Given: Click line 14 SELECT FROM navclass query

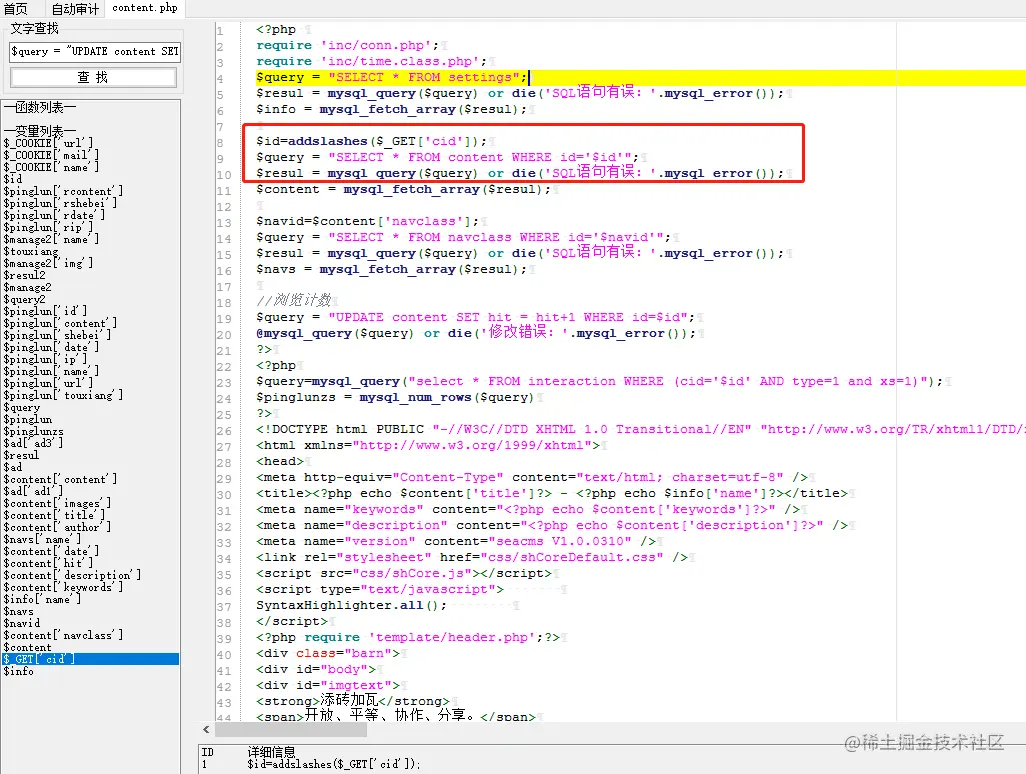Looking at the screenshot, I should tap(463, 237).
